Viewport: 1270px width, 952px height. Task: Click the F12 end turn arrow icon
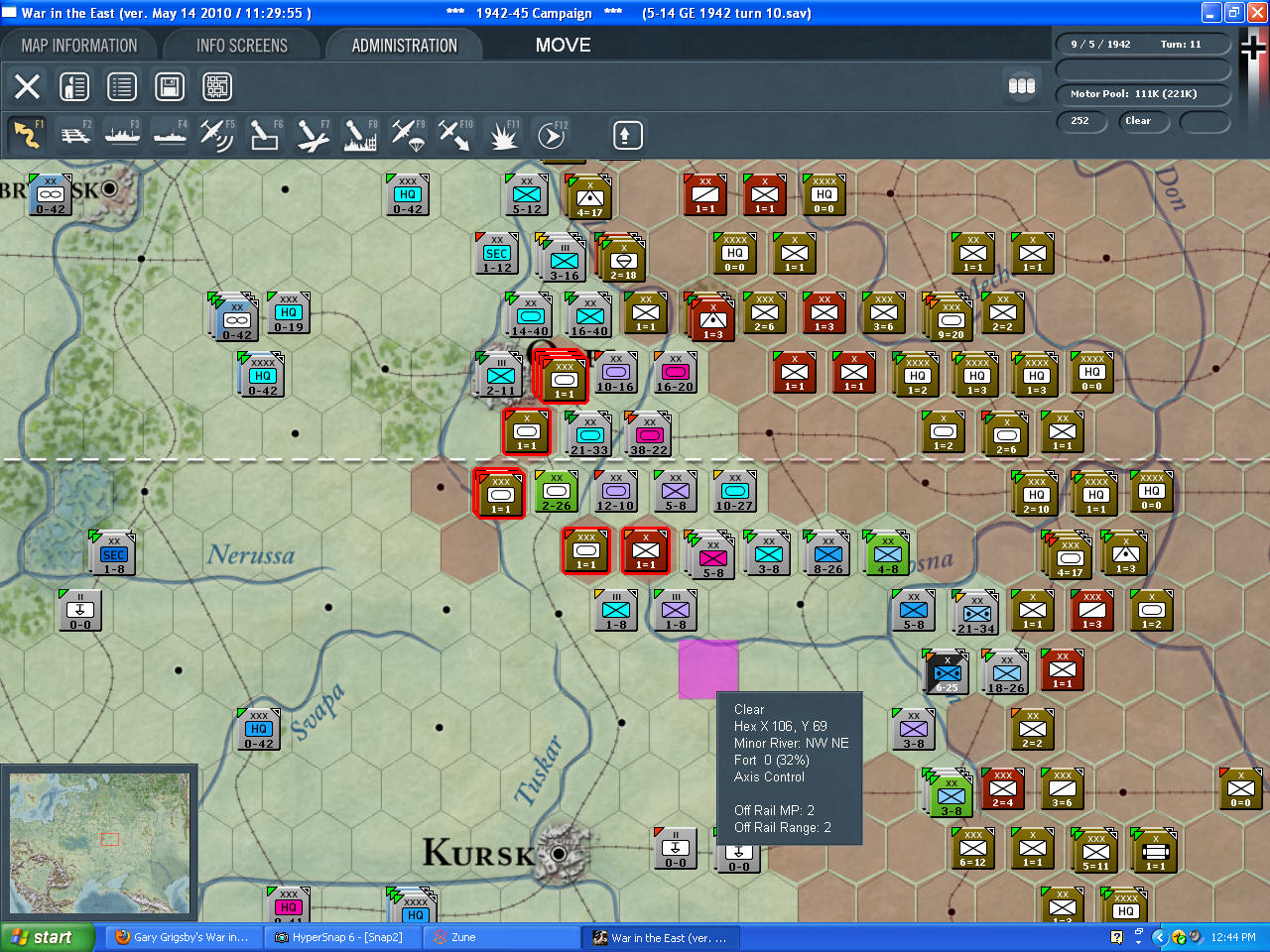(x=552, y=135)
